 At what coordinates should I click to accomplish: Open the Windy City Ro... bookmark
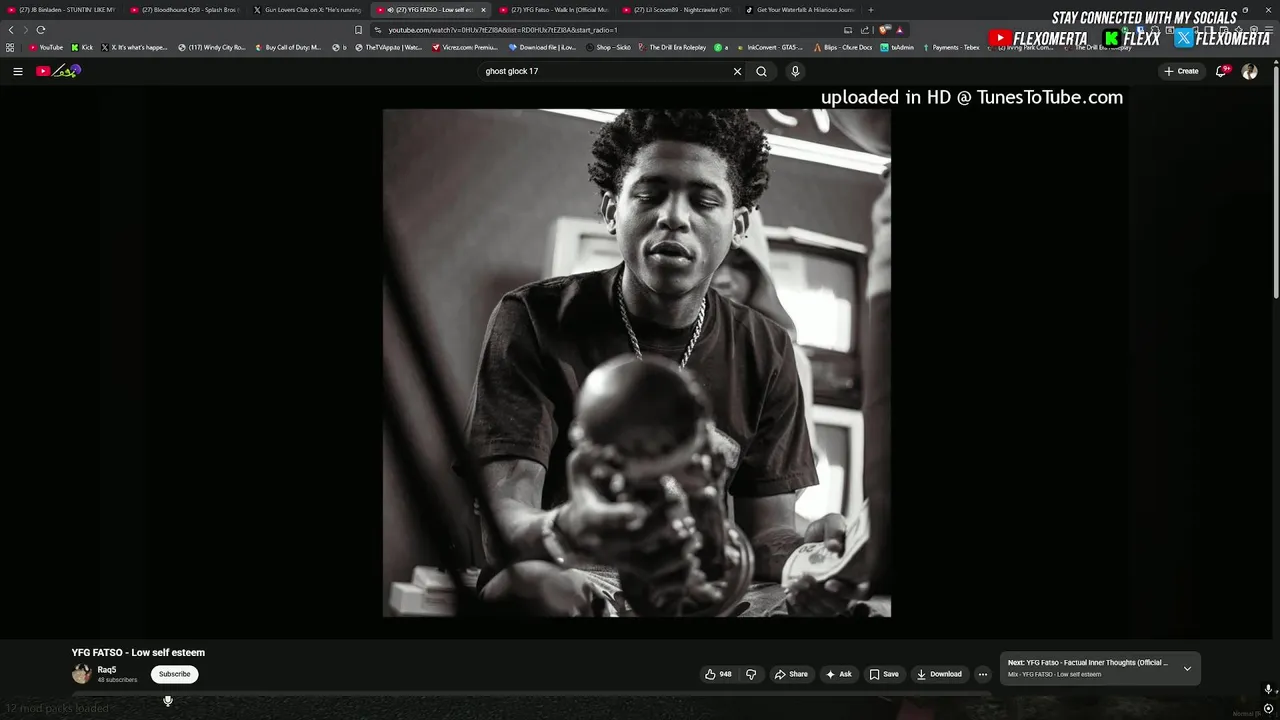pos(212,47)
